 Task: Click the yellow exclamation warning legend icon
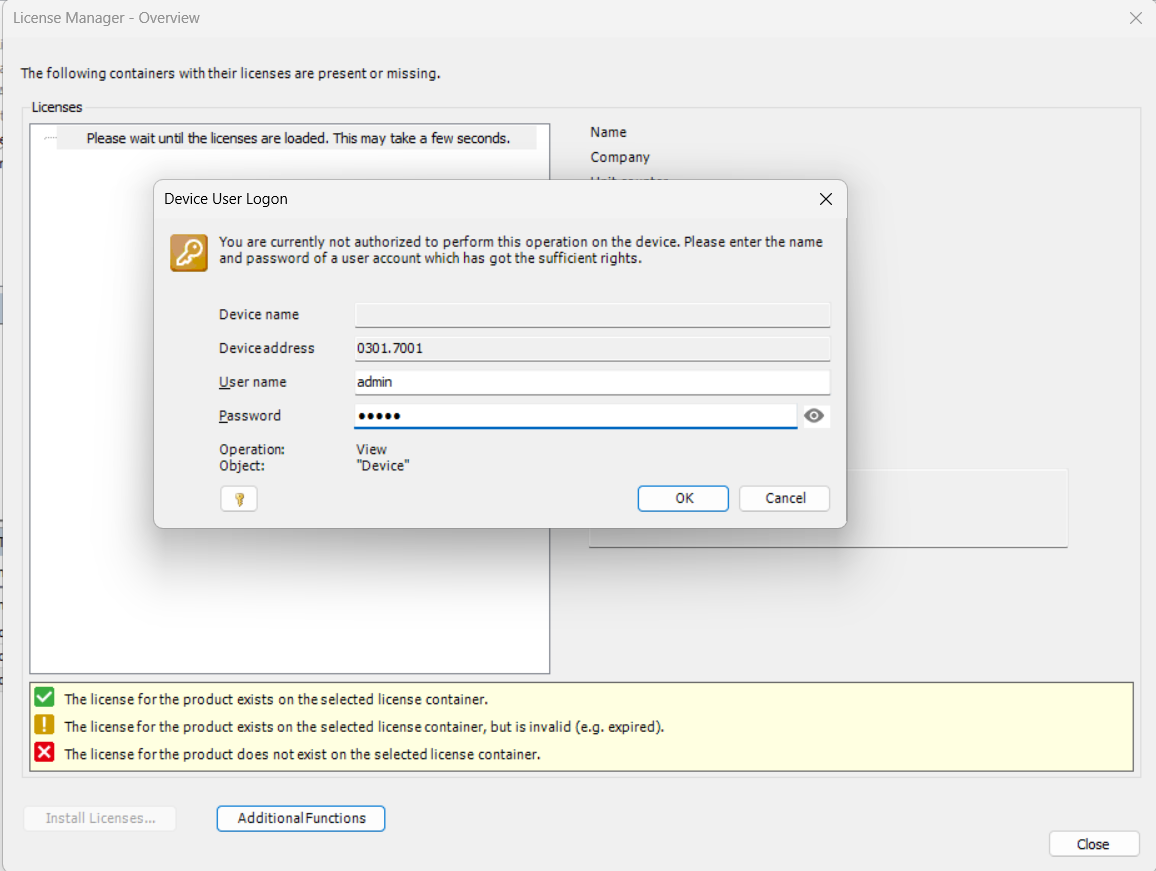[x=44, y=726]
